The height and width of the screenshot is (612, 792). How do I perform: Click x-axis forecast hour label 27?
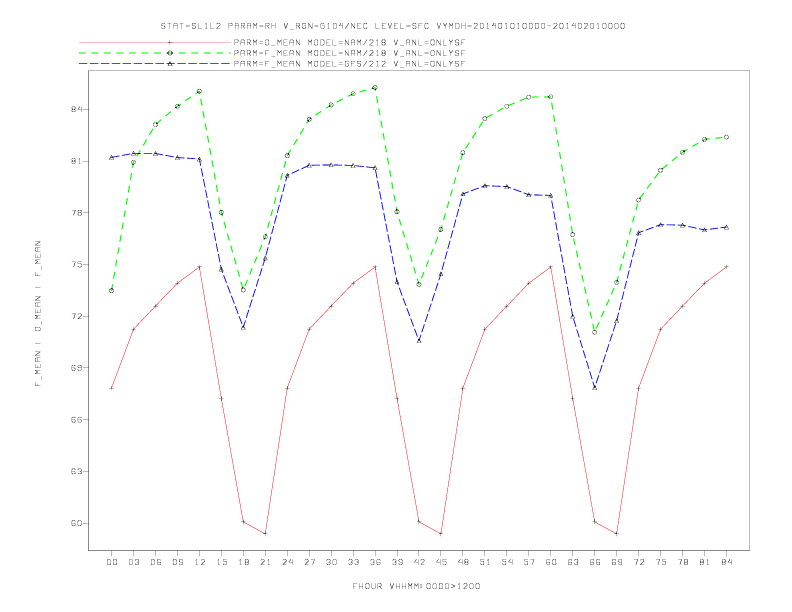pyautogui.click(x=309, y=562)
